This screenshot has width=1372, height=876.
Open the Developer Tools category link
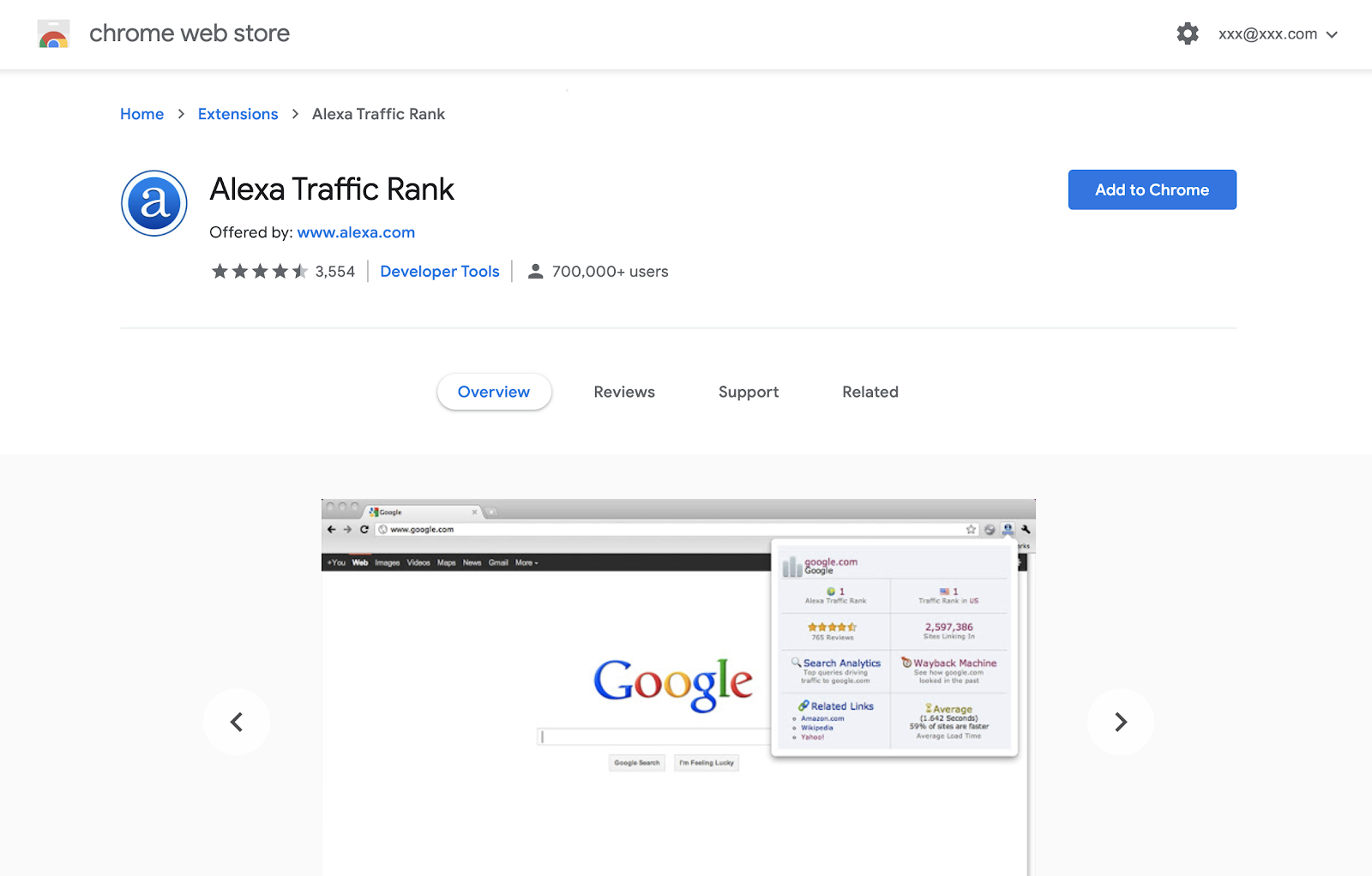pos(439,272)
